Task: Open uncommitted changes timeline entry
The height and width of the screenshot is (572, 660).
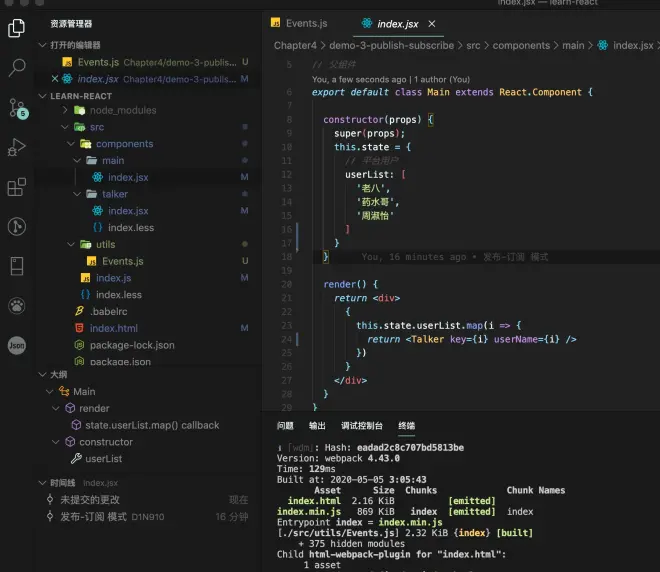Action: pyautogui.click(x=147, y=500)
